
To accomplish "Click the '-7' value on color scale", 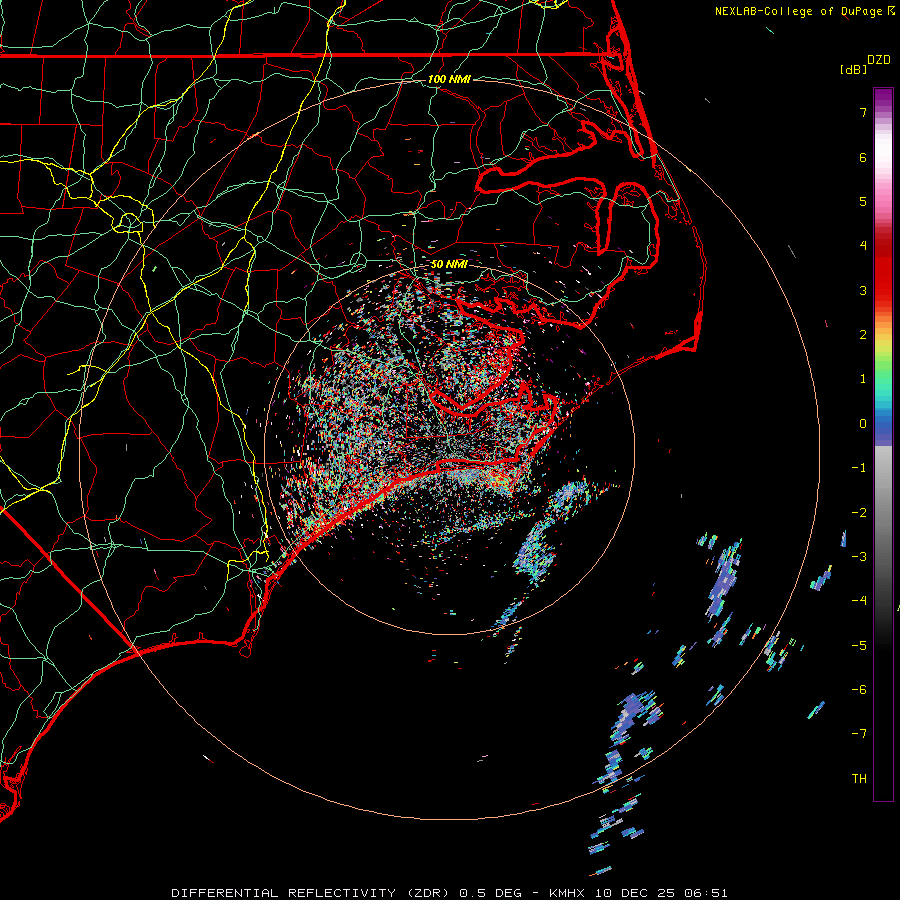I will point(859,734).
